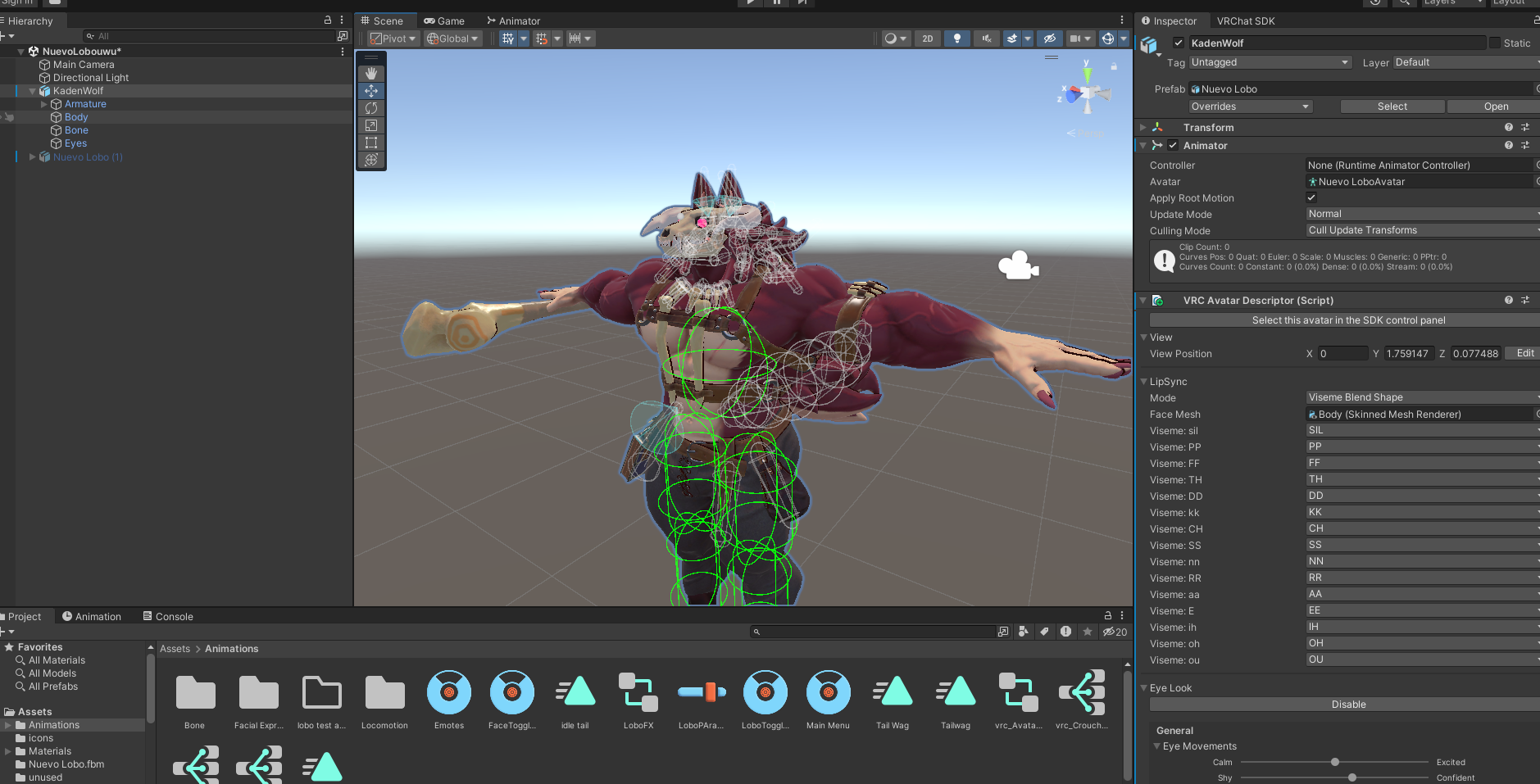This screenshot has height=784, width=1540.
Task: Open the VRChat SDK tab
Action: [x=1245, y=21]
